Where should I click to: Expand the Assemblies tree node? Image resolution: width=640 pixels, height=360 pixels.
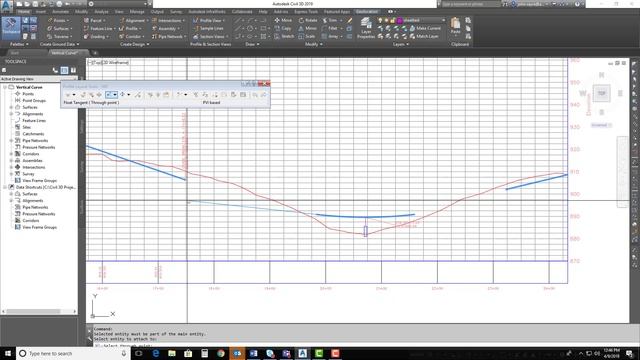(11, 160)
